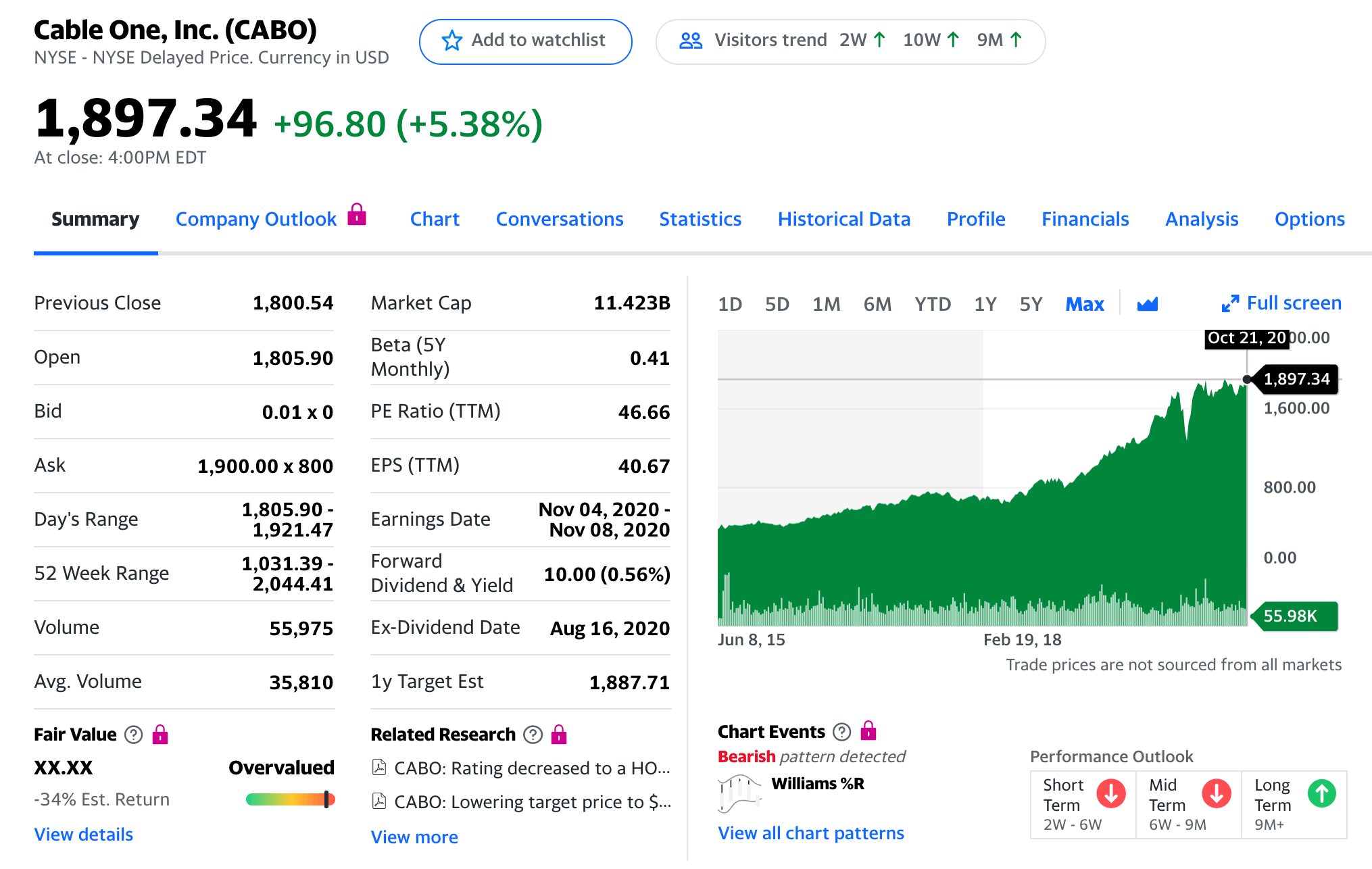Click the View details link
The width and height of the screenshot is (1372, 869).
(84, 835)
